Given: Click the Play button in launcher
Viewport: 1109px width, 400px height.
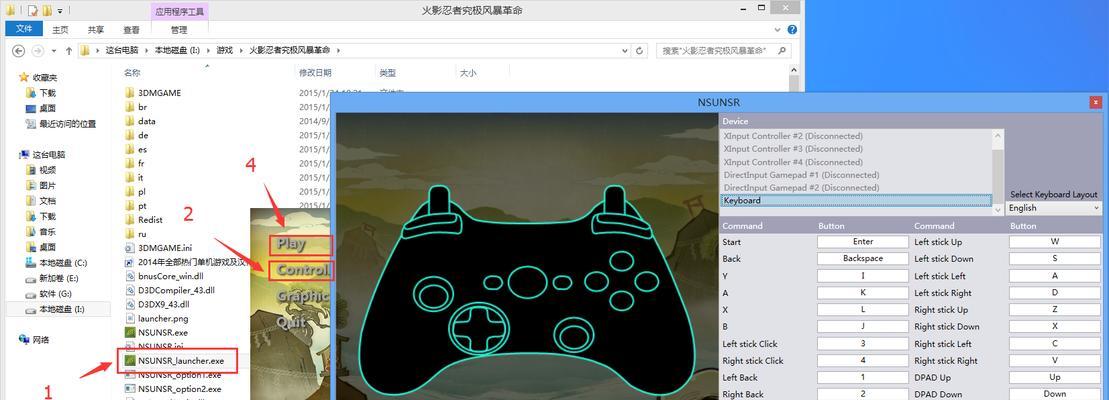Looking at the screenshot, I should pos(300,245).
